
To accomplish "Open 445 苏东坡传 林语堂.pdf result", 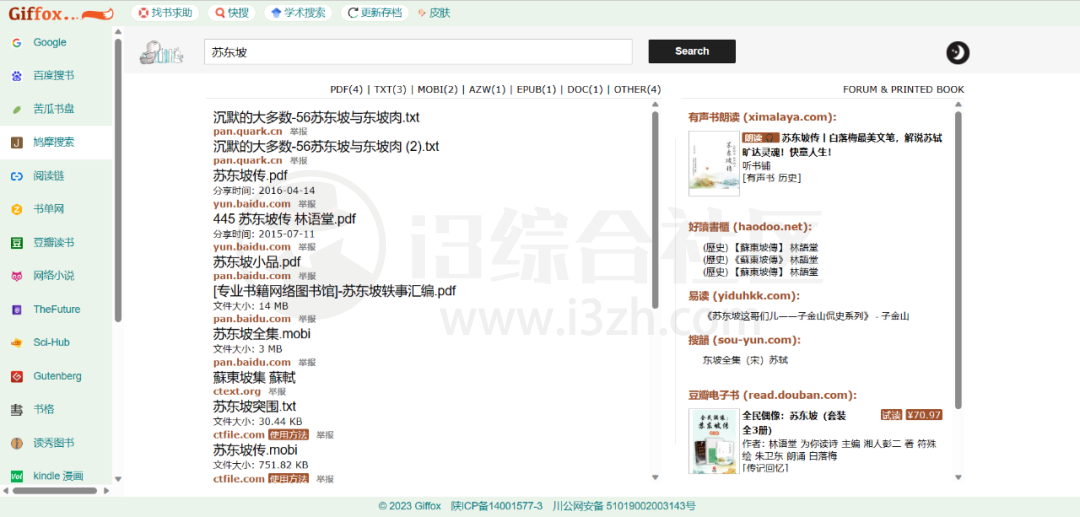I will point(284,220).
